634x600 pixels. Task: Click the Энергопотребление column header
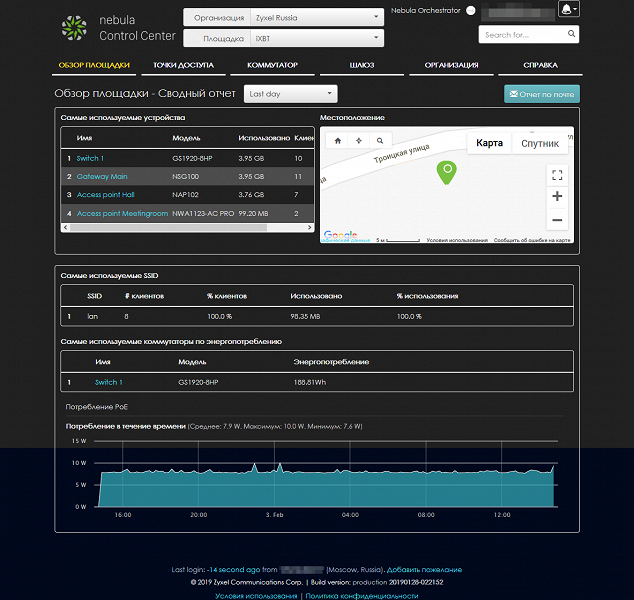[x=331, y=362]
